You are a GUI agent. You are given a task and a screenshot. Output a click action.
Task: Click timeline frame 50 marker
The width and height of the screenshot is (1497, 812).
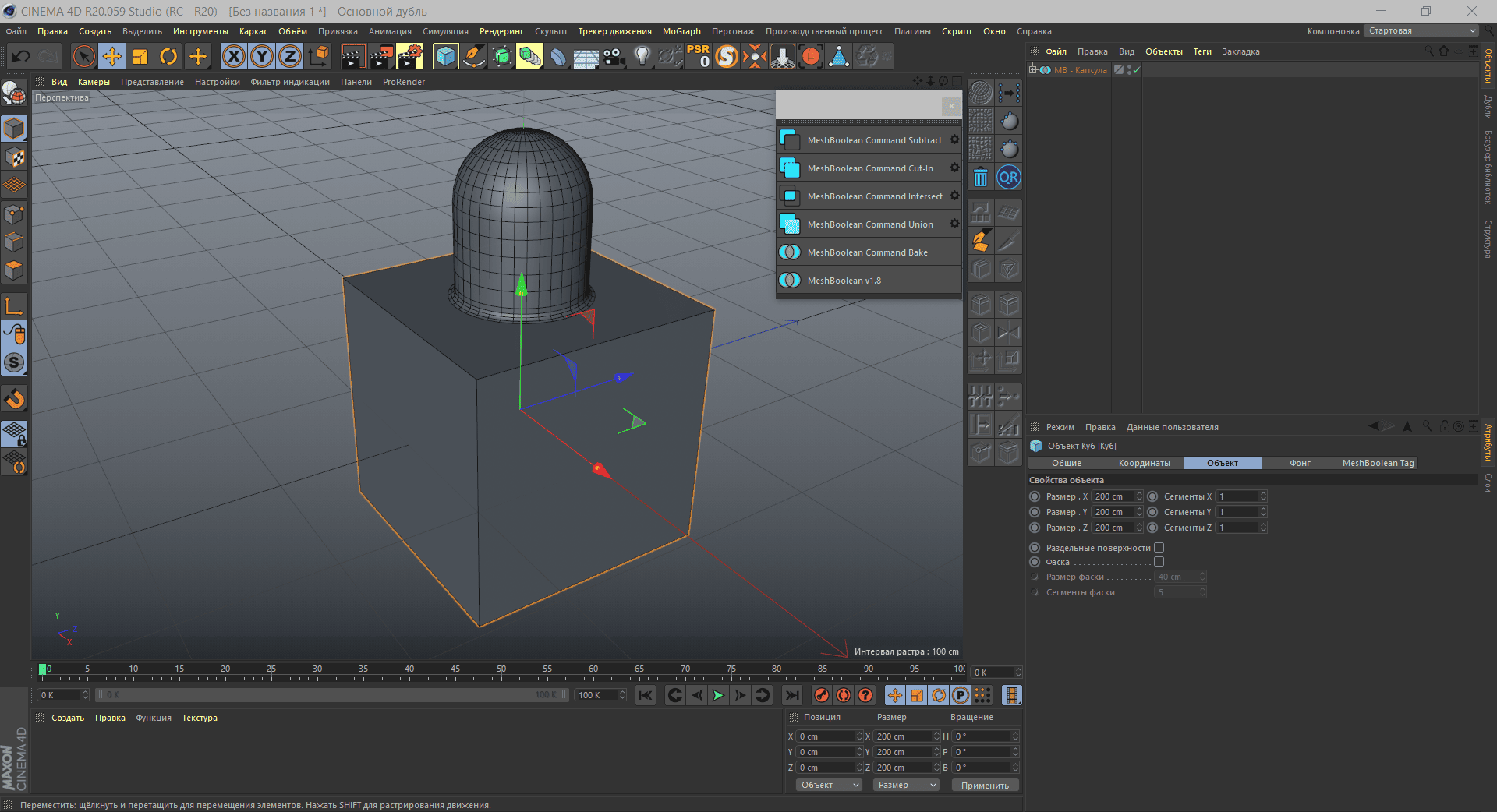click(x=501, y=669)
